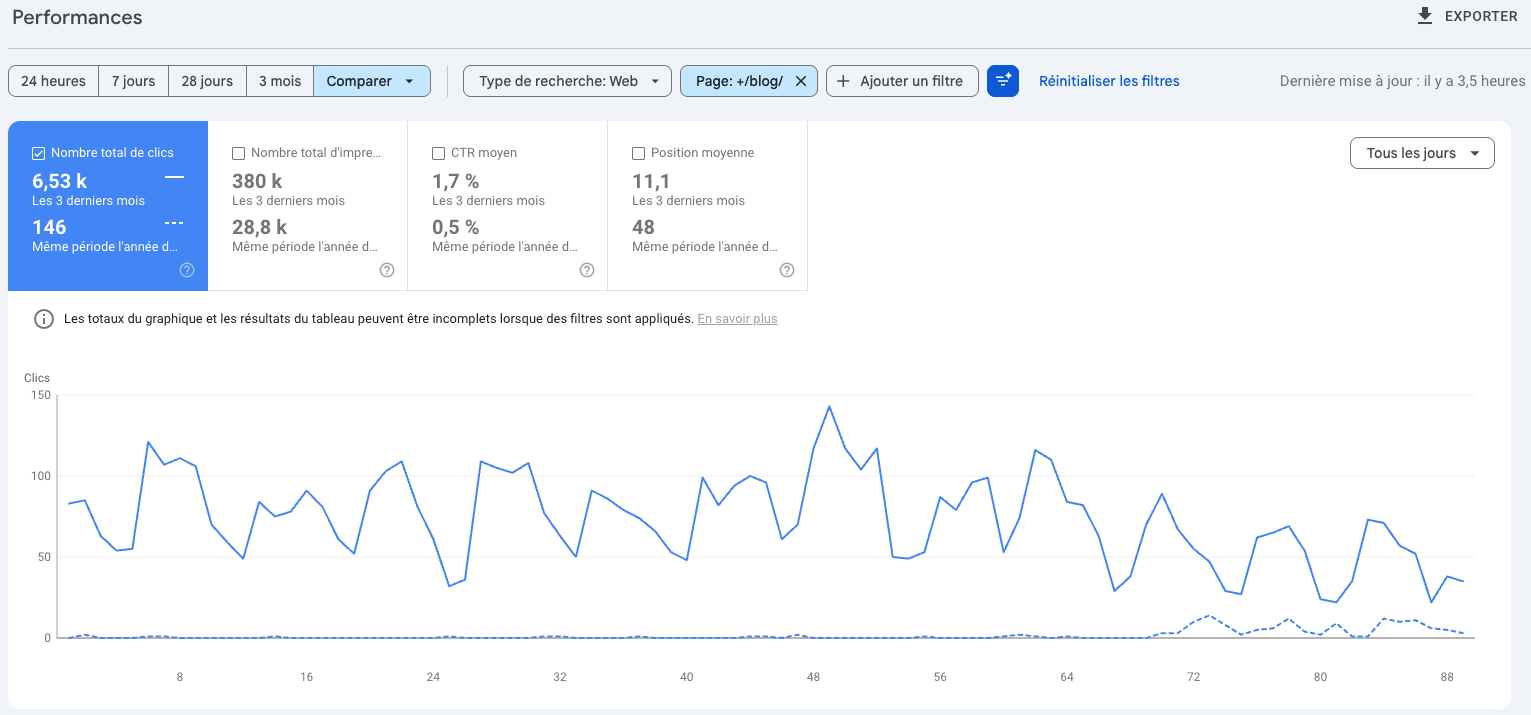This screenshot has width=1531, height=715.
Task: Switch to 28 jours range
Action: coord(207,81)
